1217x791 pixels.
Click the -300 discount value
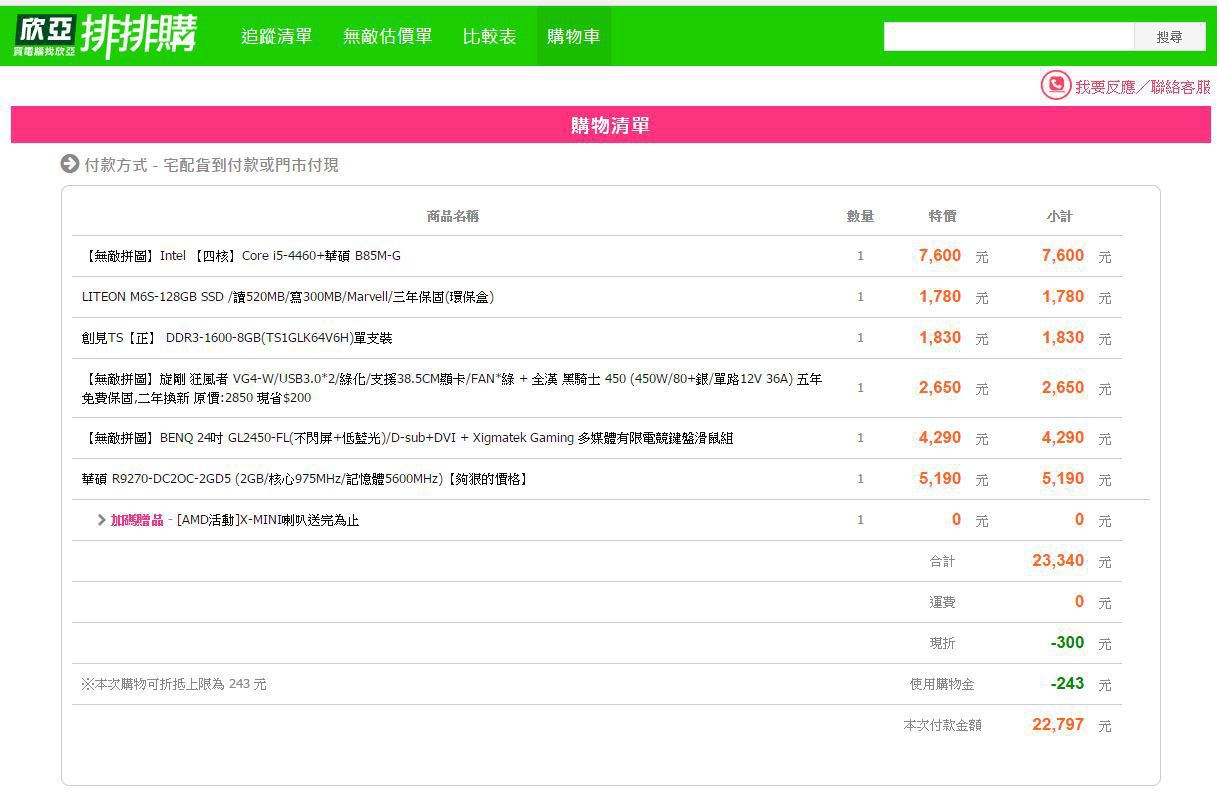pos(1067,643)
